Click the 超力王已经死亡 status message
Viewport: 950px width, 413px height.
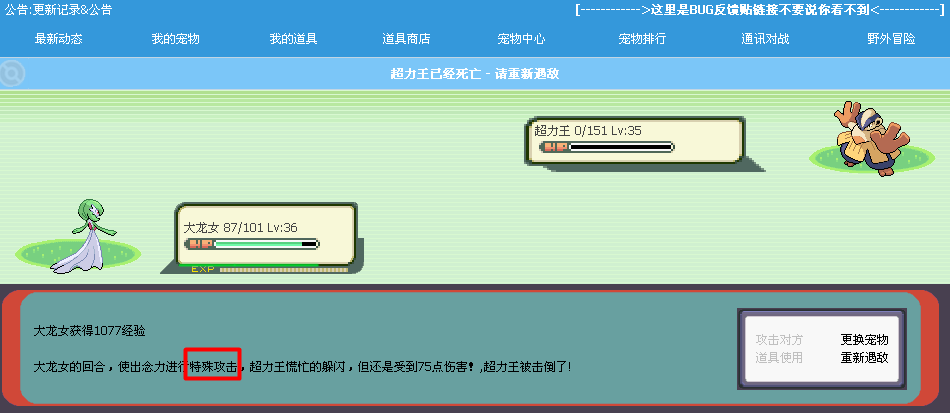tap(474, 74)
